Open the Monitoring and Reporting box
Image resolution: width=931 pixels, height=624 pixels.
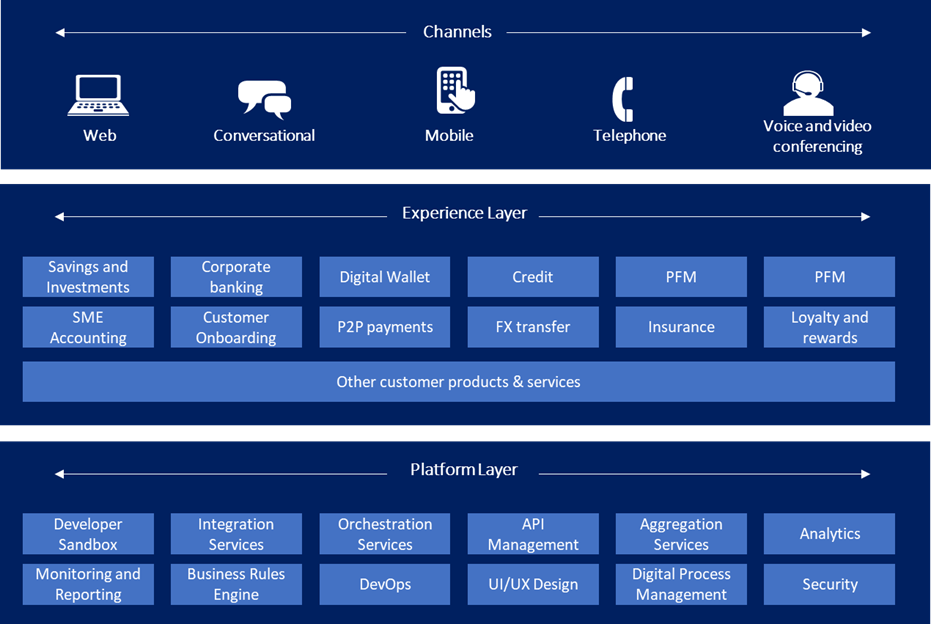coord(88,584)
